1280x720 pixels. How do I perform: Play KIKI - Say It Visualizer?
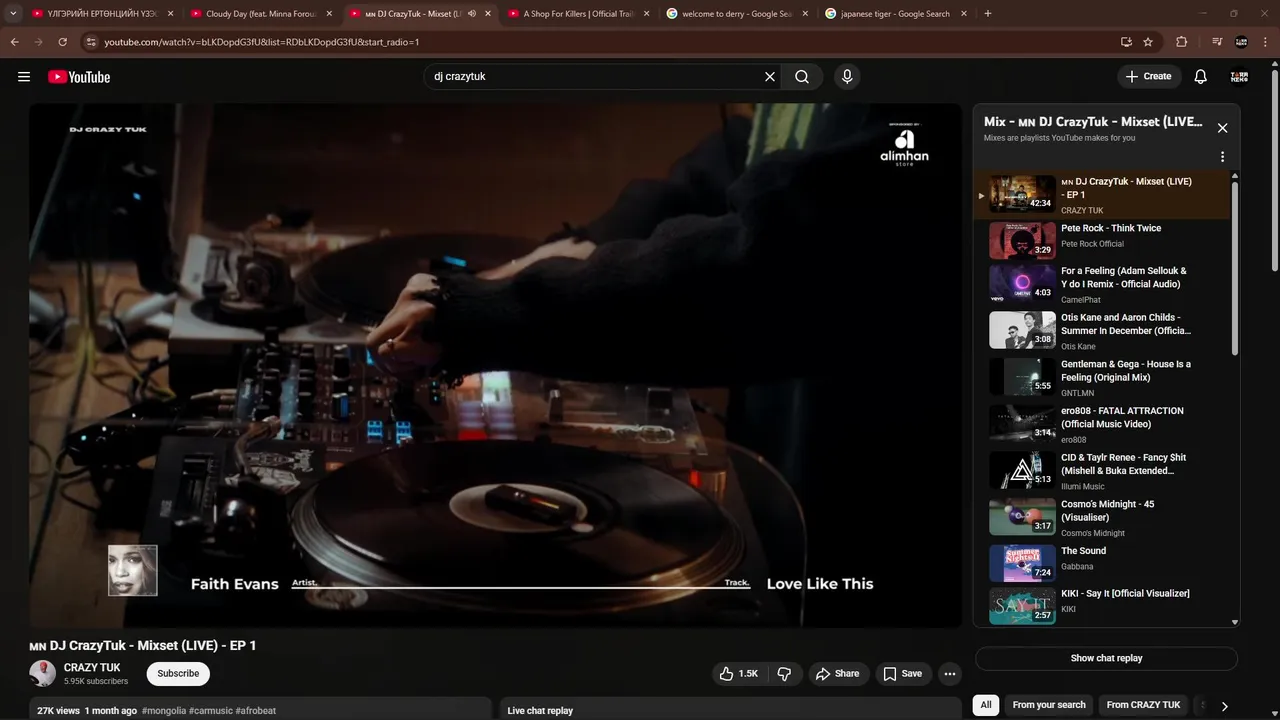pyautogui.click(x=1100, y=606)
